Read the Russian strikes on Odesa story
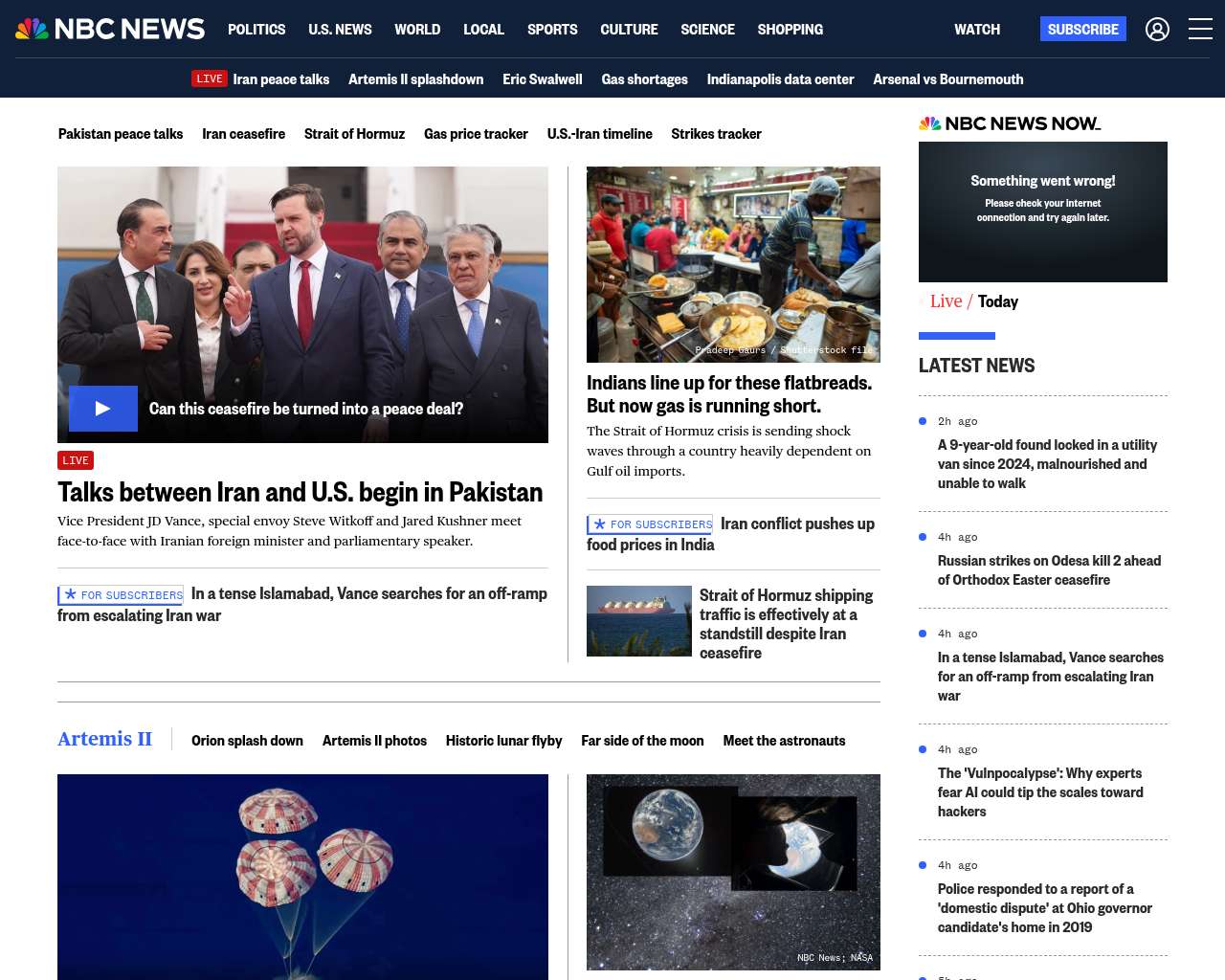The image size is (1225, 980). (1049, 570)
